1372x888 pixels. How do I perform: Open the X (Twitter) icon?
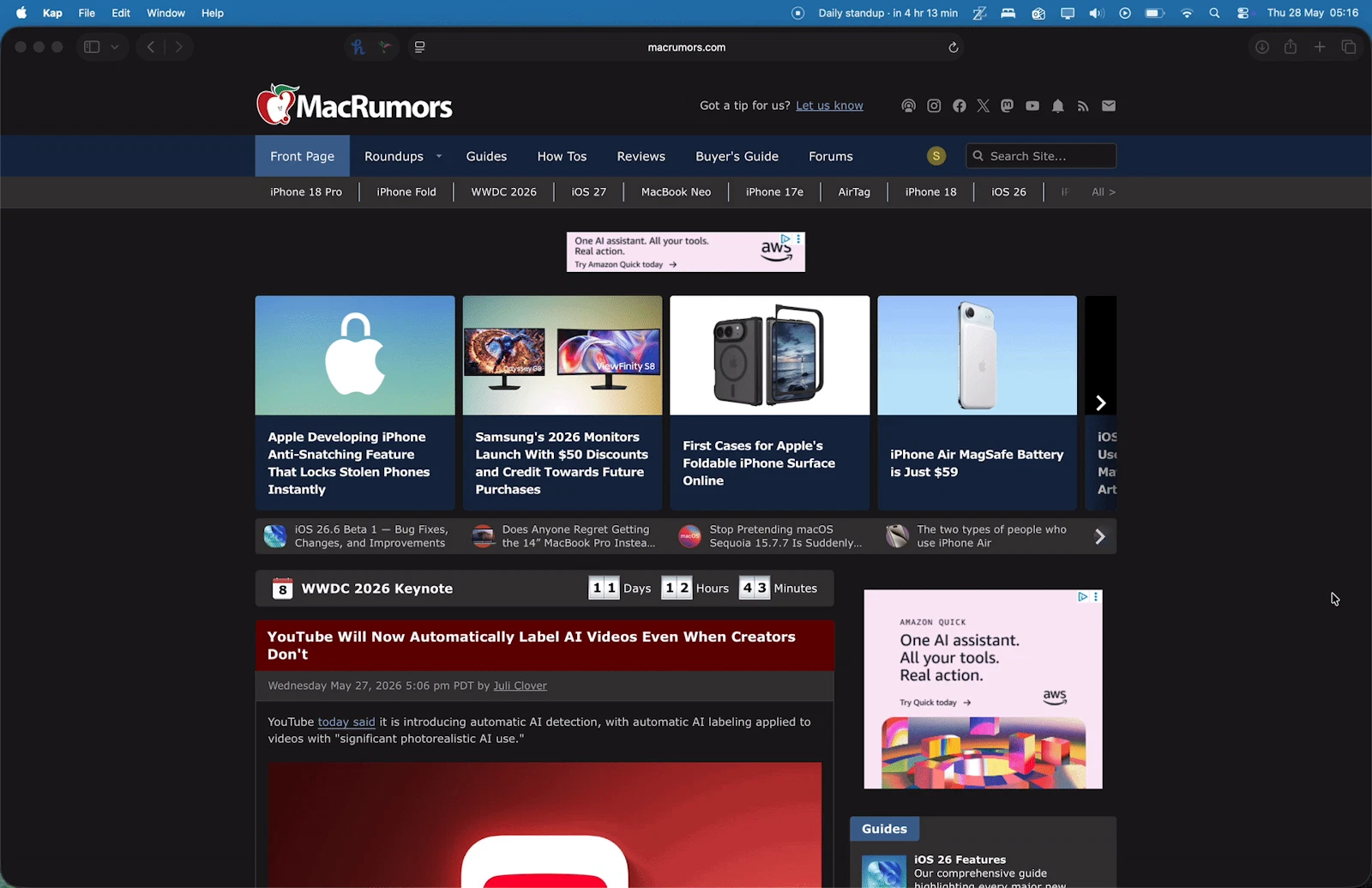983,106
